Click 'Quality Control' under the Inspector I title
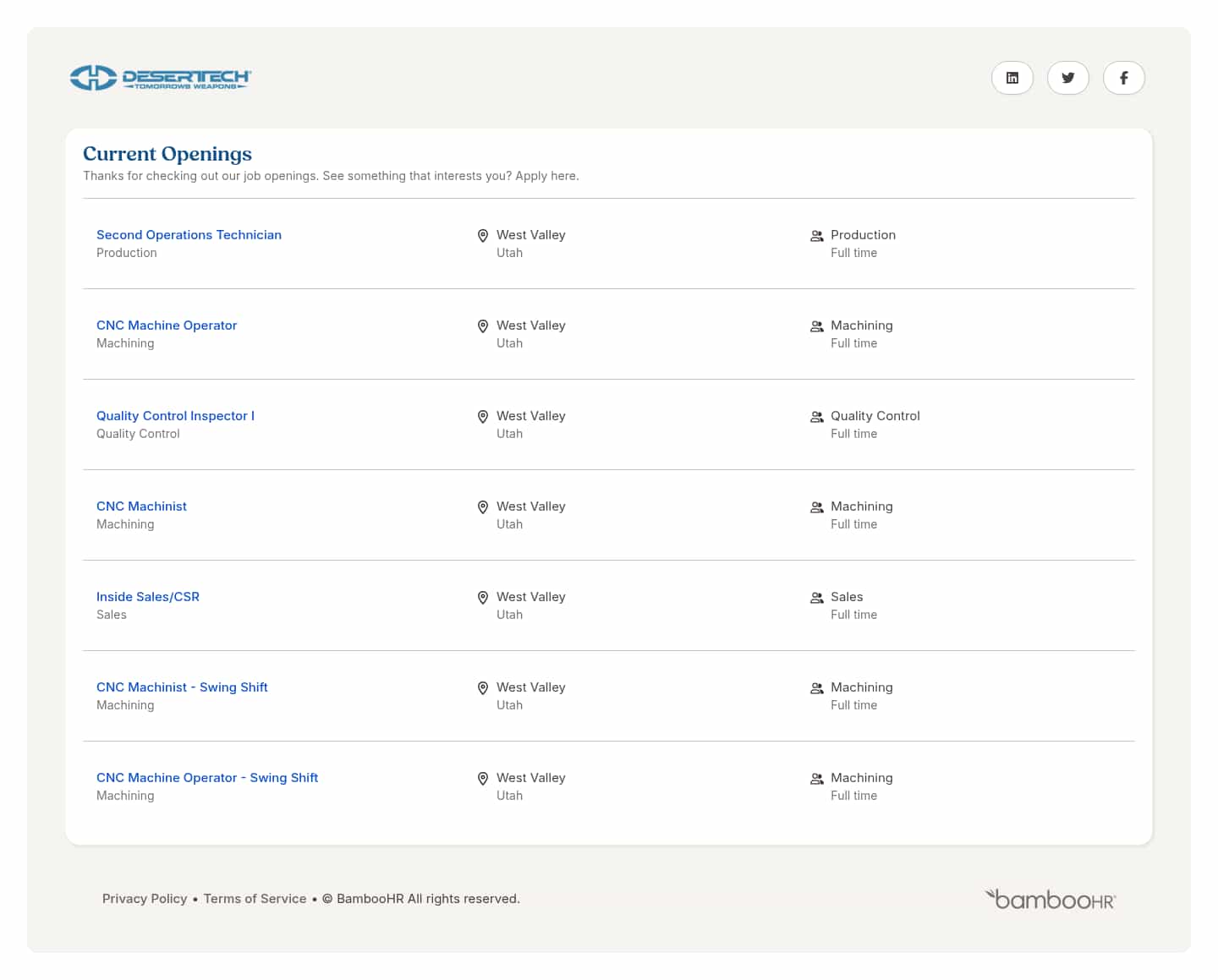This screenshot has height=980, width=1218. point(138,434)
